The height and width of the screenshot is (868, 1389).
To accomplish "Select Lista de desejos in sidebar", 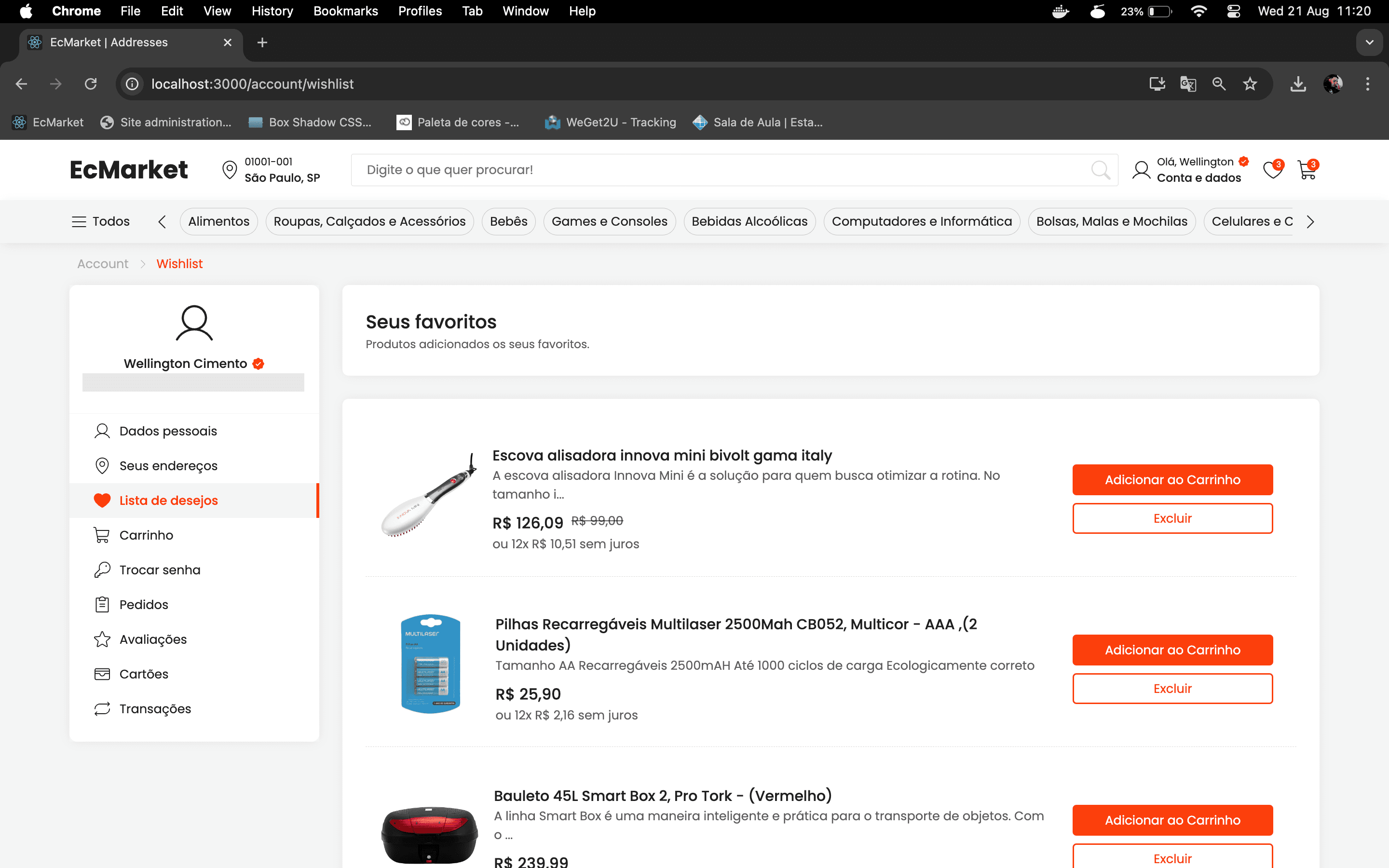I will [x=194, y=501].
